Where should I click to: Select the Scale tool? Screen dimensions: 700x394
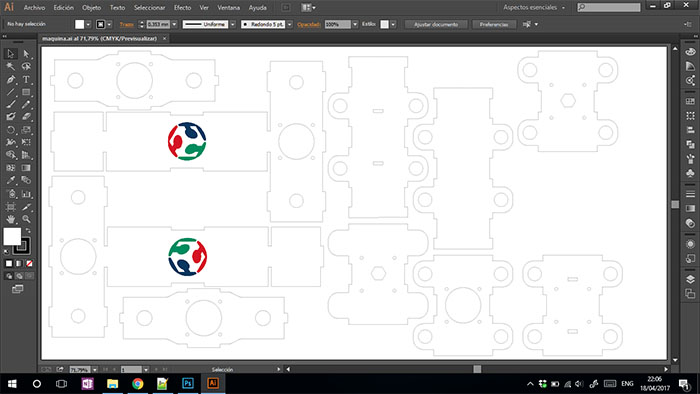(x=26, y=130)
